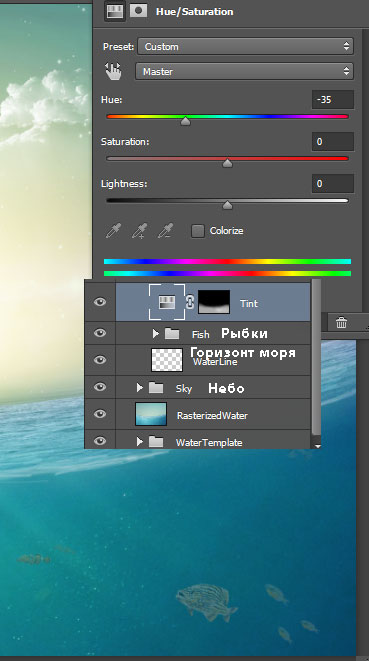Click the link icon between Tint thumbnails

190,302
